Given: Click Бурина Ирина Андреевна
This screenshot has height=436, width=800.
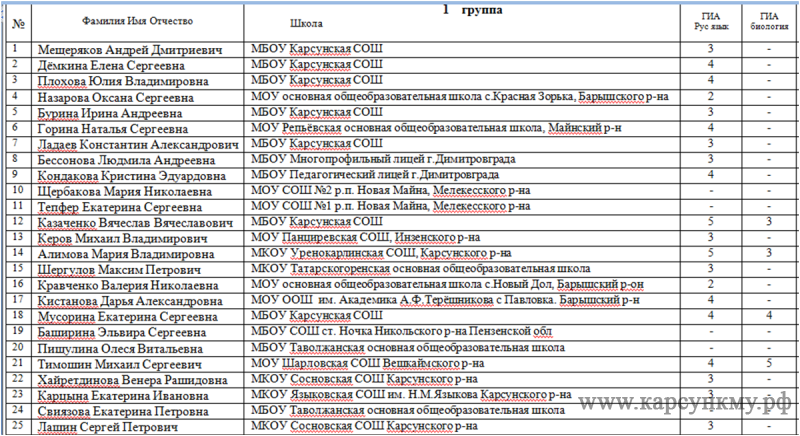Looking at the screenshot, I should (110, 113).
